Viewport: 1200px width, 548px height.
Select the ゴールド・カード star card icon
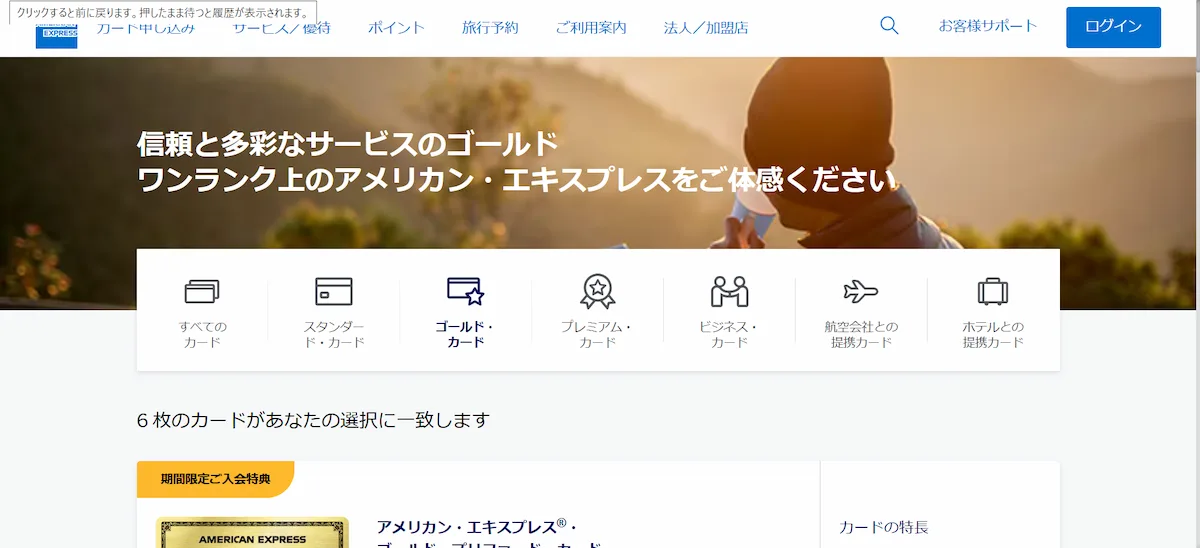[x=466, y=291]
